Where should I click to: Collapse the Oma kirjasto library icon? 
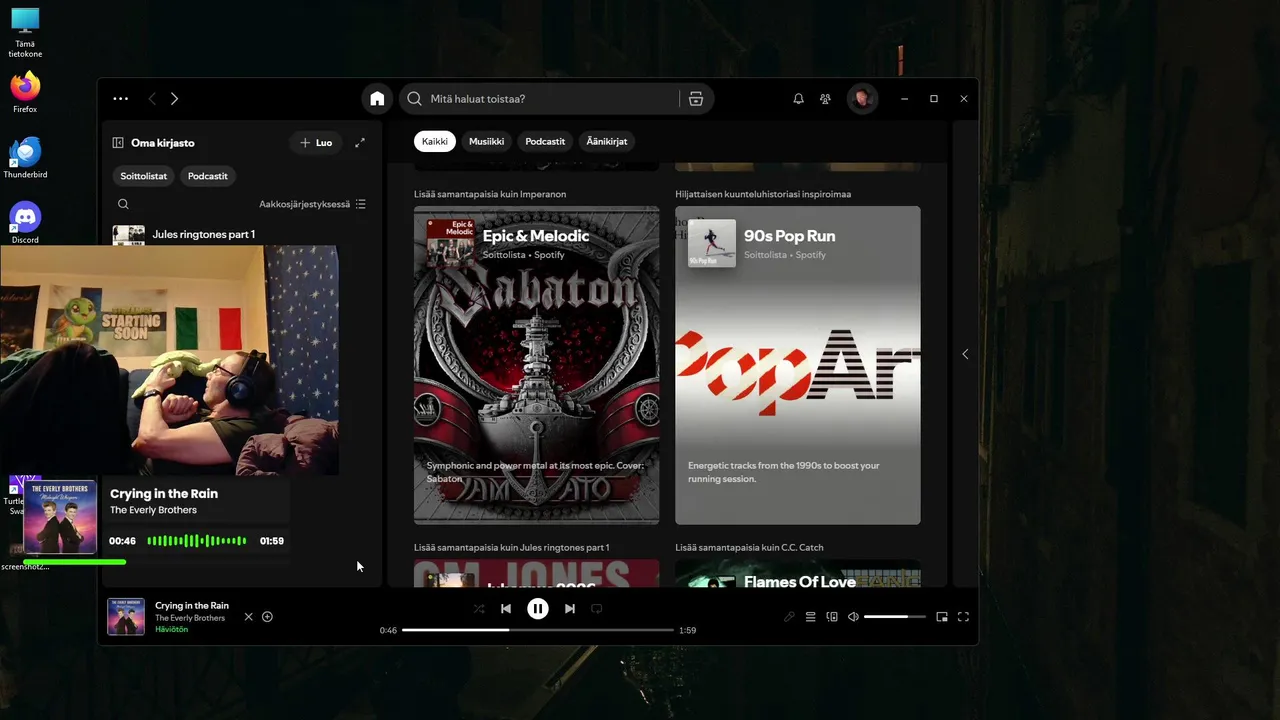point(118,143)
